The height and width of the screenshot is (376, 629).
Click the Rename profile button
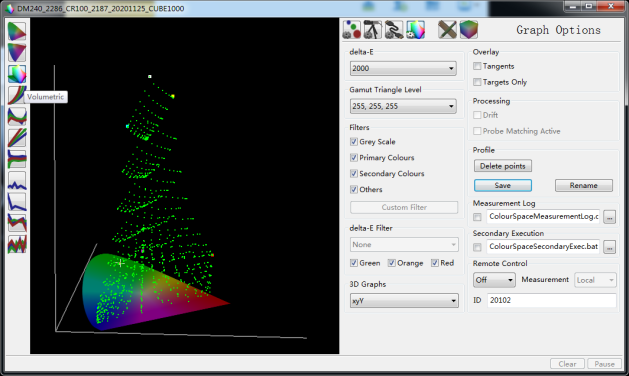pos(584,185)
